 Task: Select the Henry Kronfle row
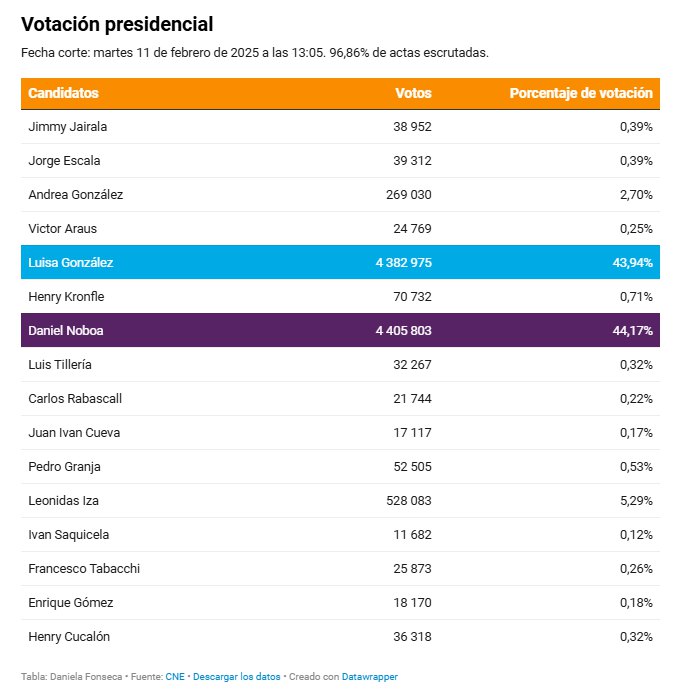[340, 296]
